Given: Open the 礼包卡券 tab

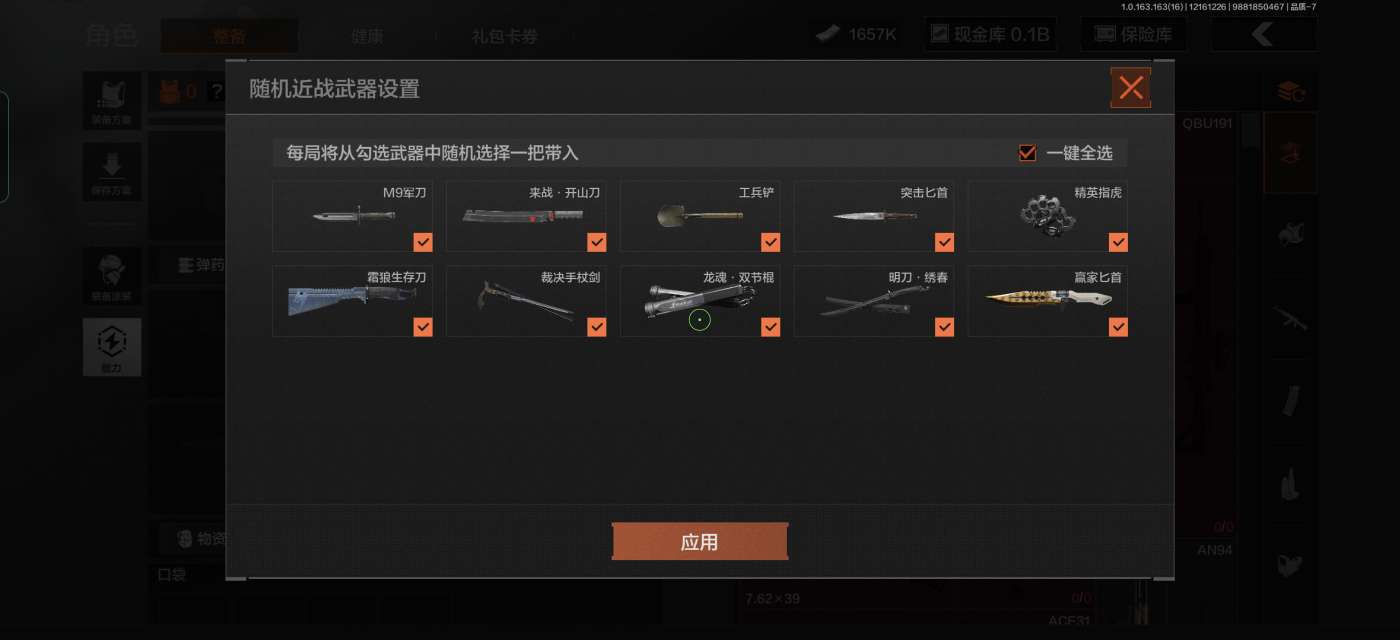Looking at the screenshot, I should click(505, 36).
